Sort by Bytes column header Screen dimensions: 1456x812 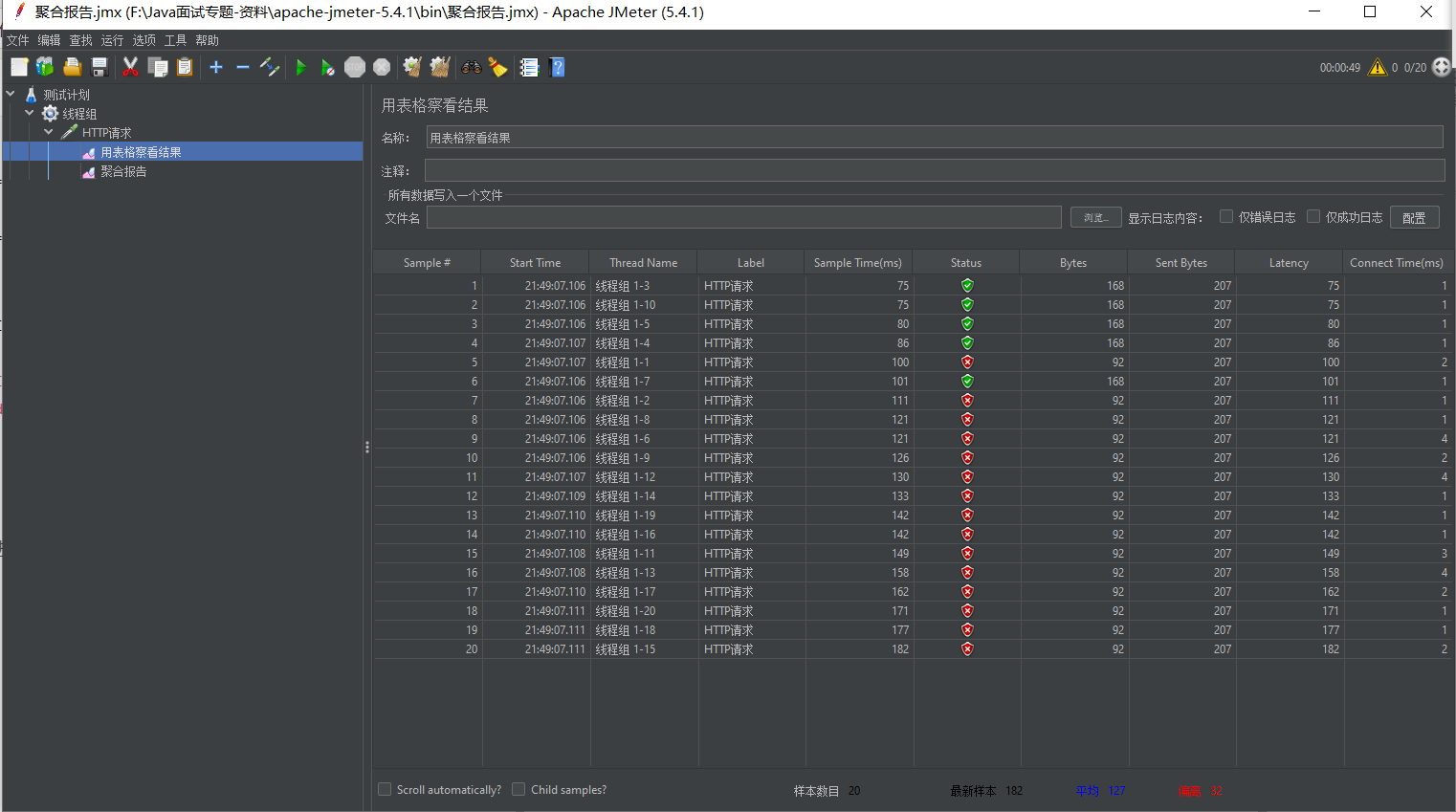click(1073, 262)
